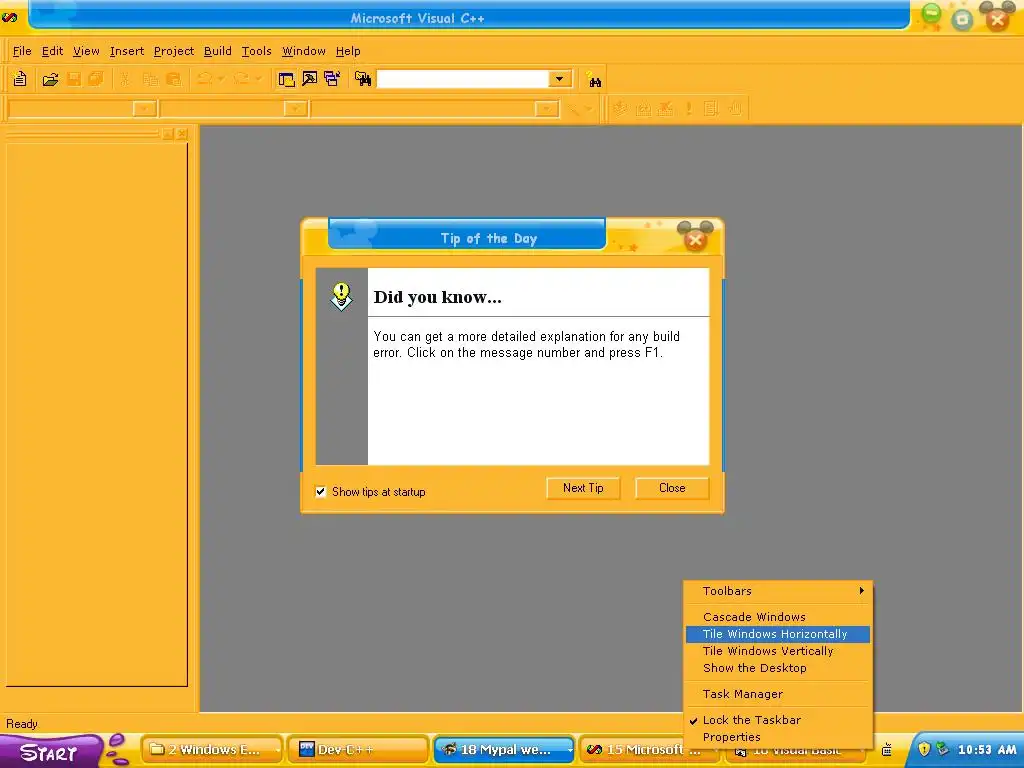This screenshot has height=768, width=1024.
Task: Open the Undo history dropdown arrow
Action: [221, 79]
